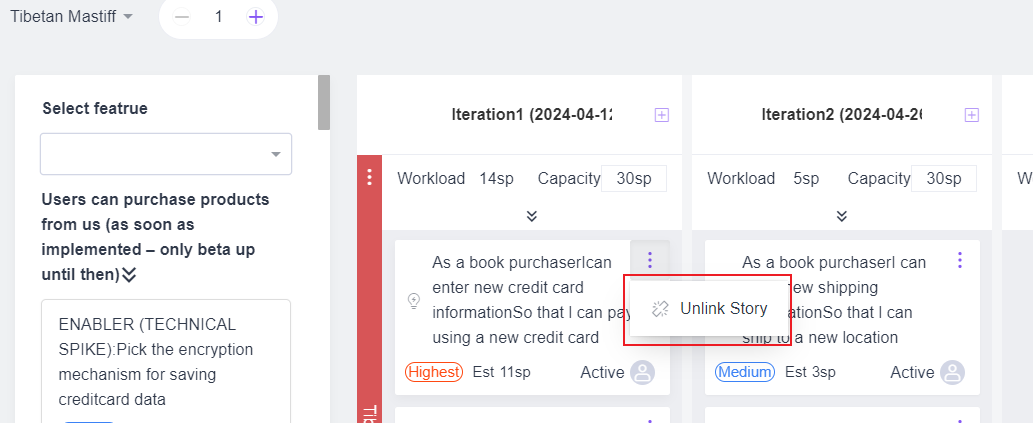Image resolution: width=1033 pixels, height=423 pixels.
Task: Open the Select feature combo box
Action: [166, 154]
